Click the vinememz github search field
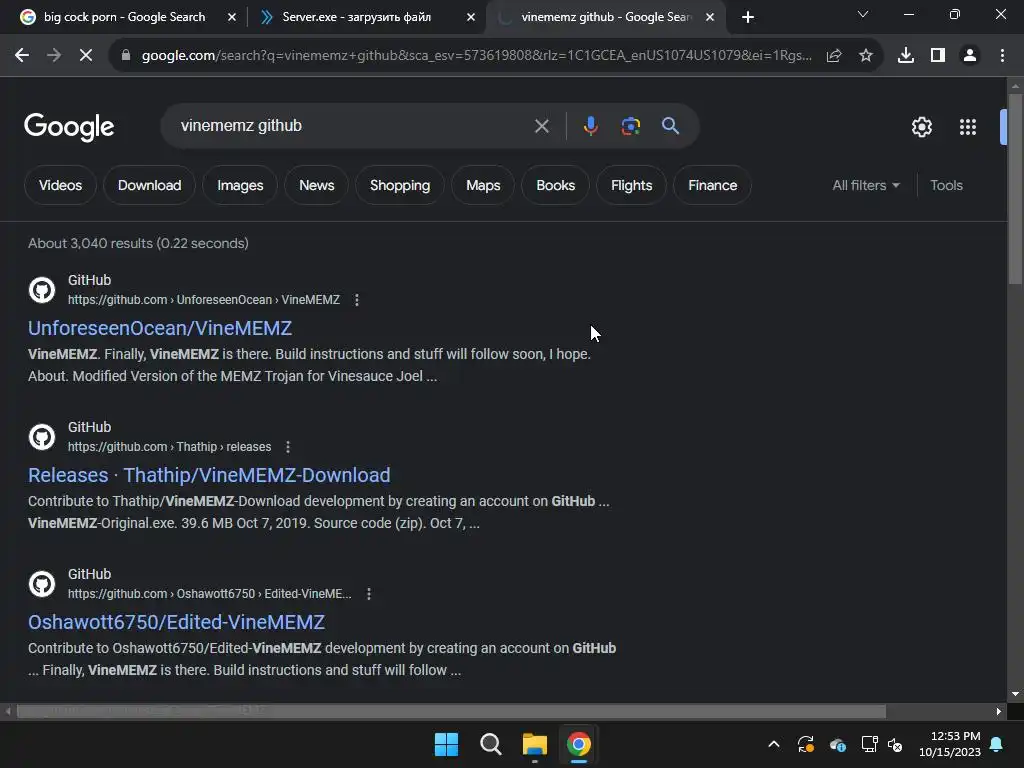This screenshot has height=768, width=1024. click(353, 126)
